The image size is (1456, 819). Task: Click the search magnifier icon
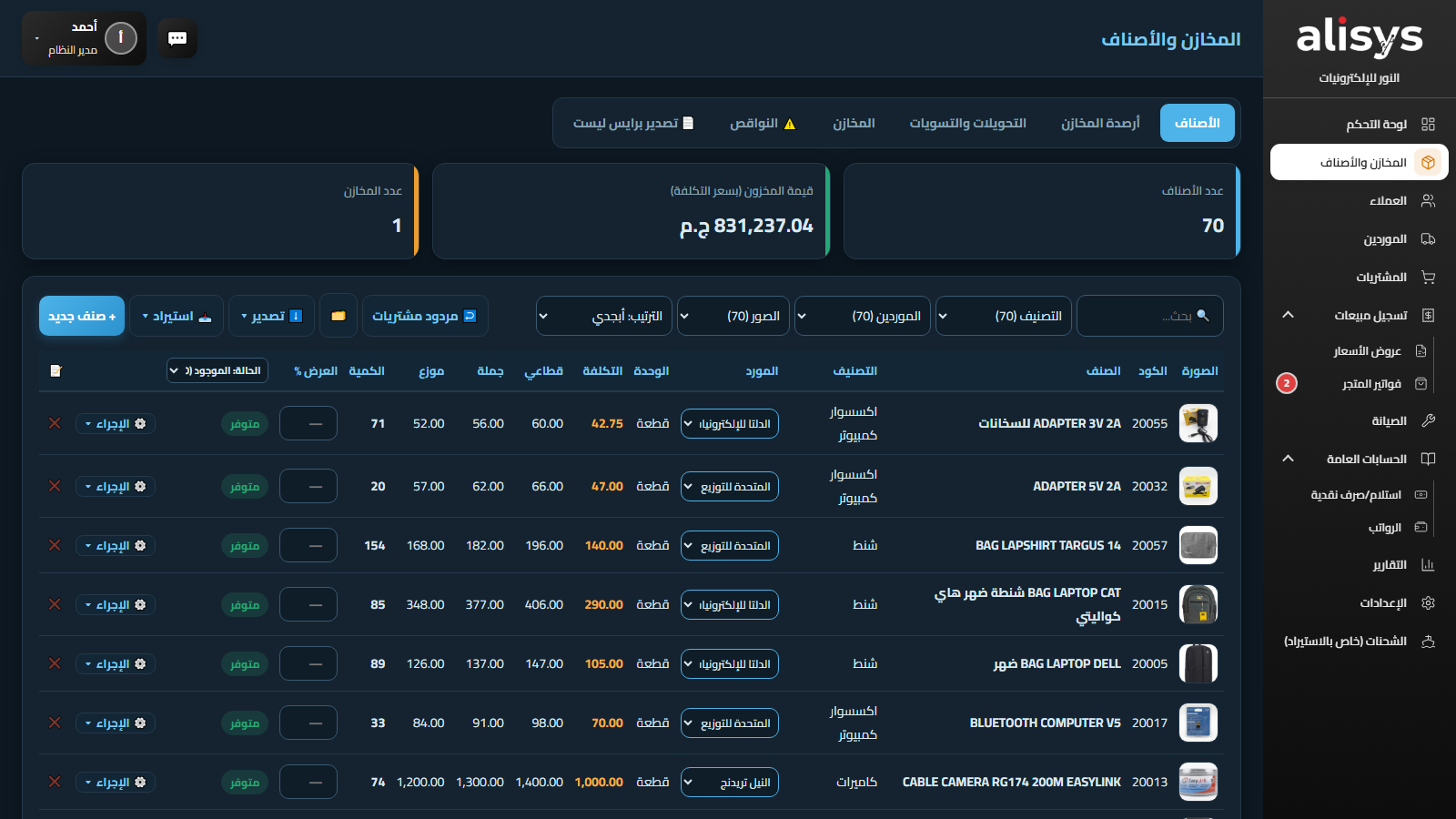pos(1203,316)
